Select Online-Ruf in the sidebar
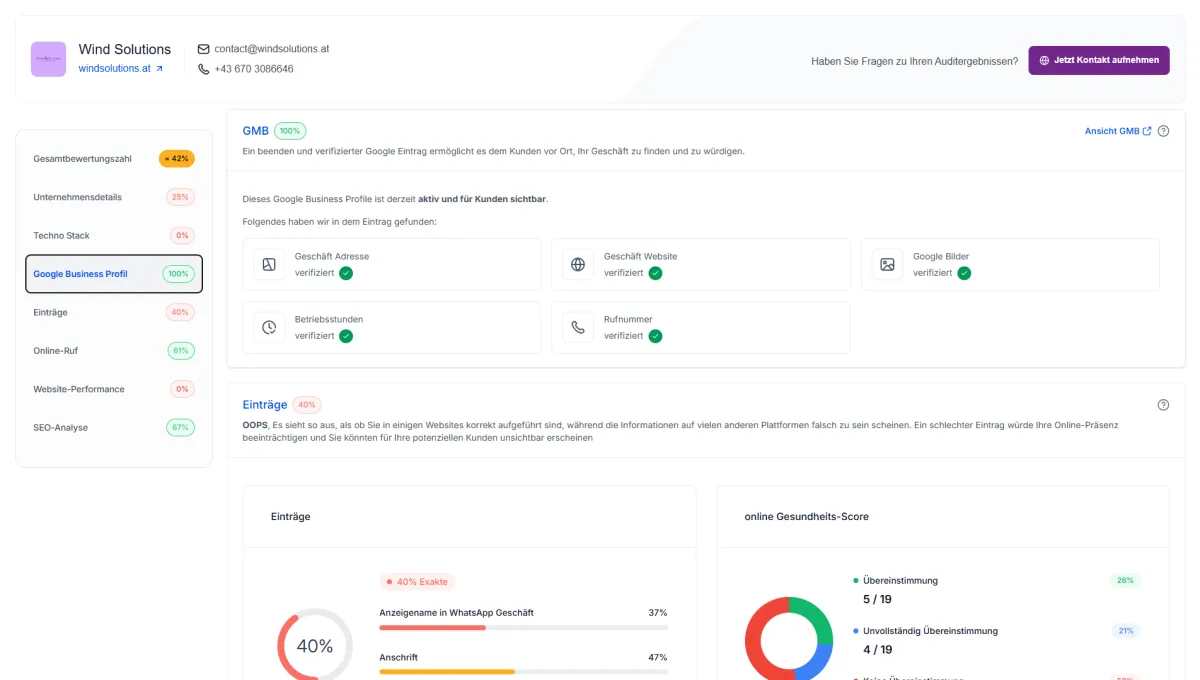This screenshot has height=680, width=1200. click(x=114, y=351)
